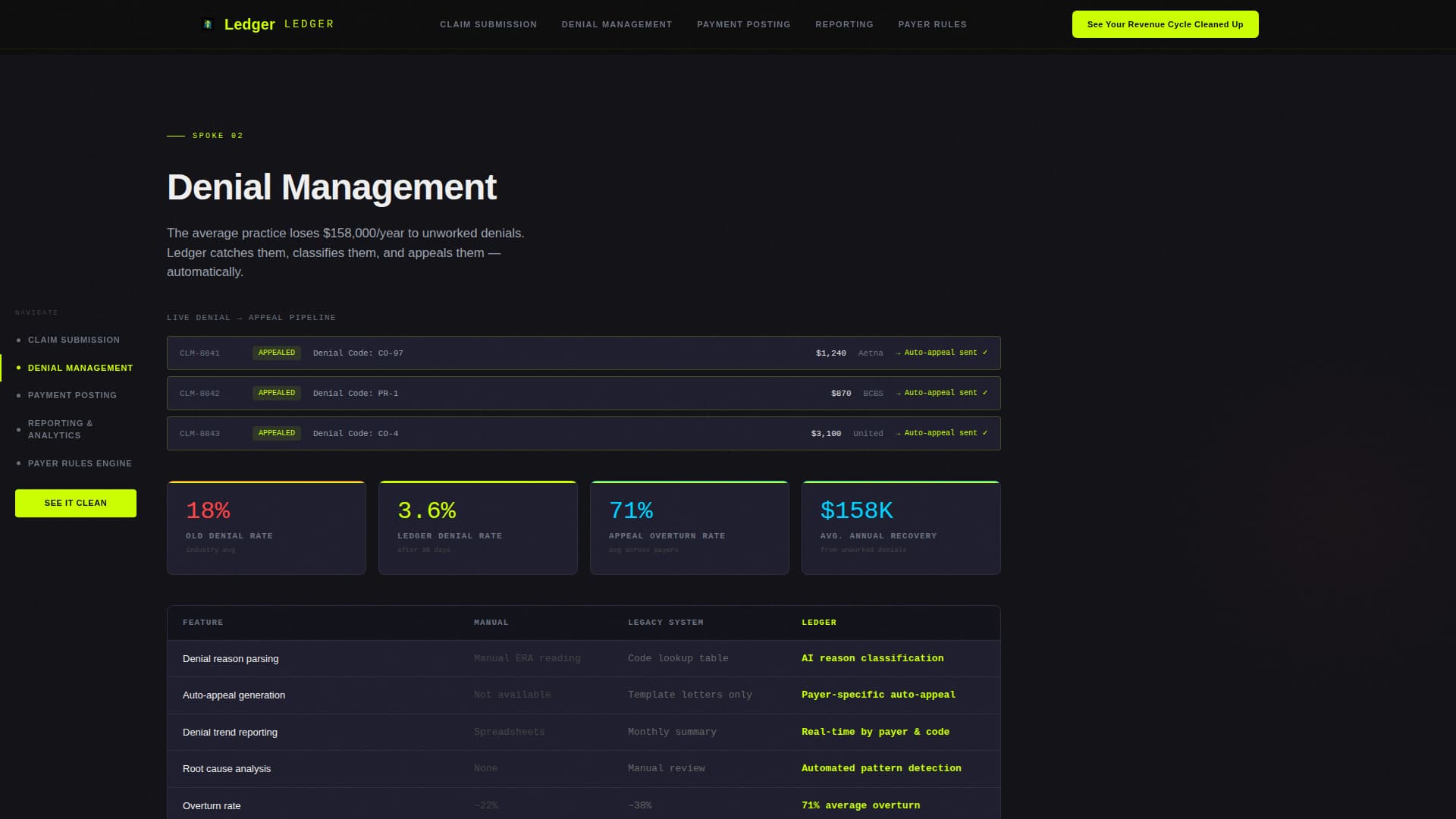Click Aetna payer label

click(x=871, y=353)
